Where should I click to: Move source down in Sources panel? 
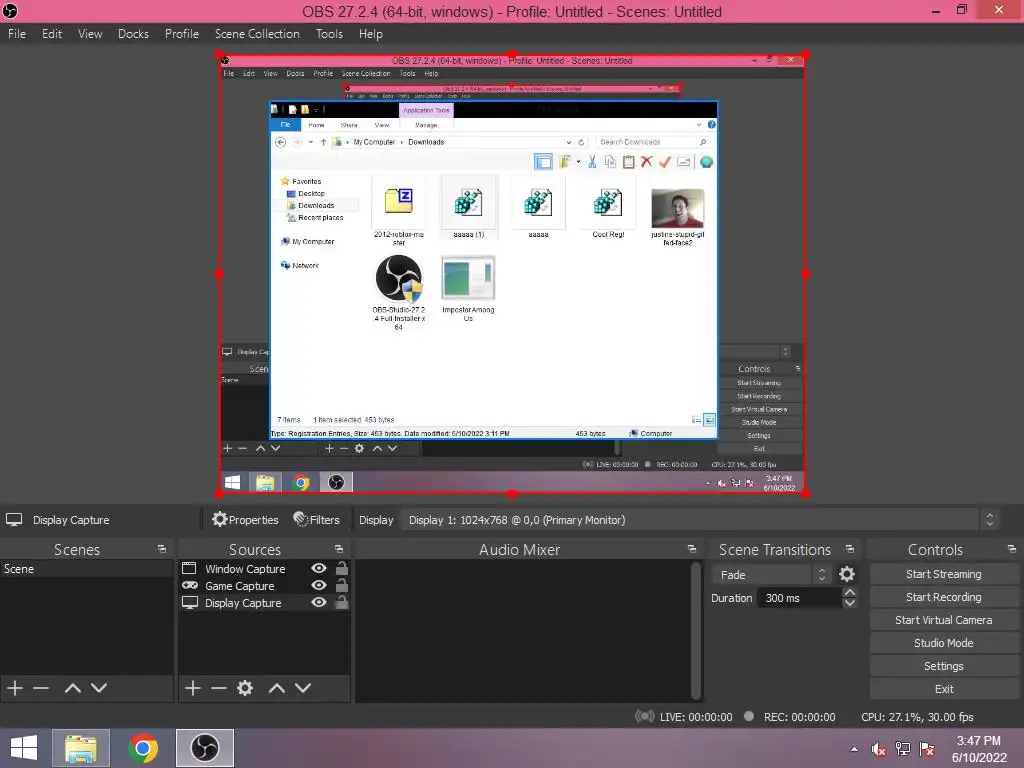point(303,688)
